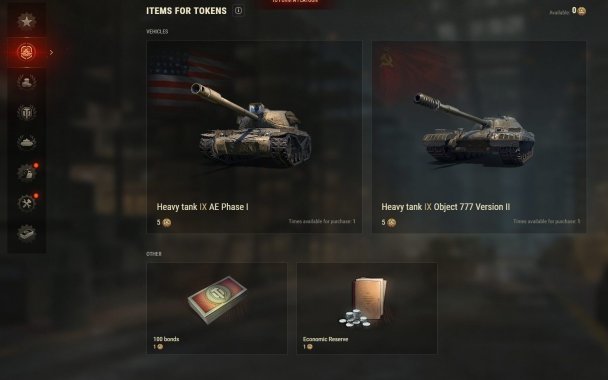Open the 100 bonds item card
The width and height of the screenshot is (608, 380).
click(x=217, y=308)
